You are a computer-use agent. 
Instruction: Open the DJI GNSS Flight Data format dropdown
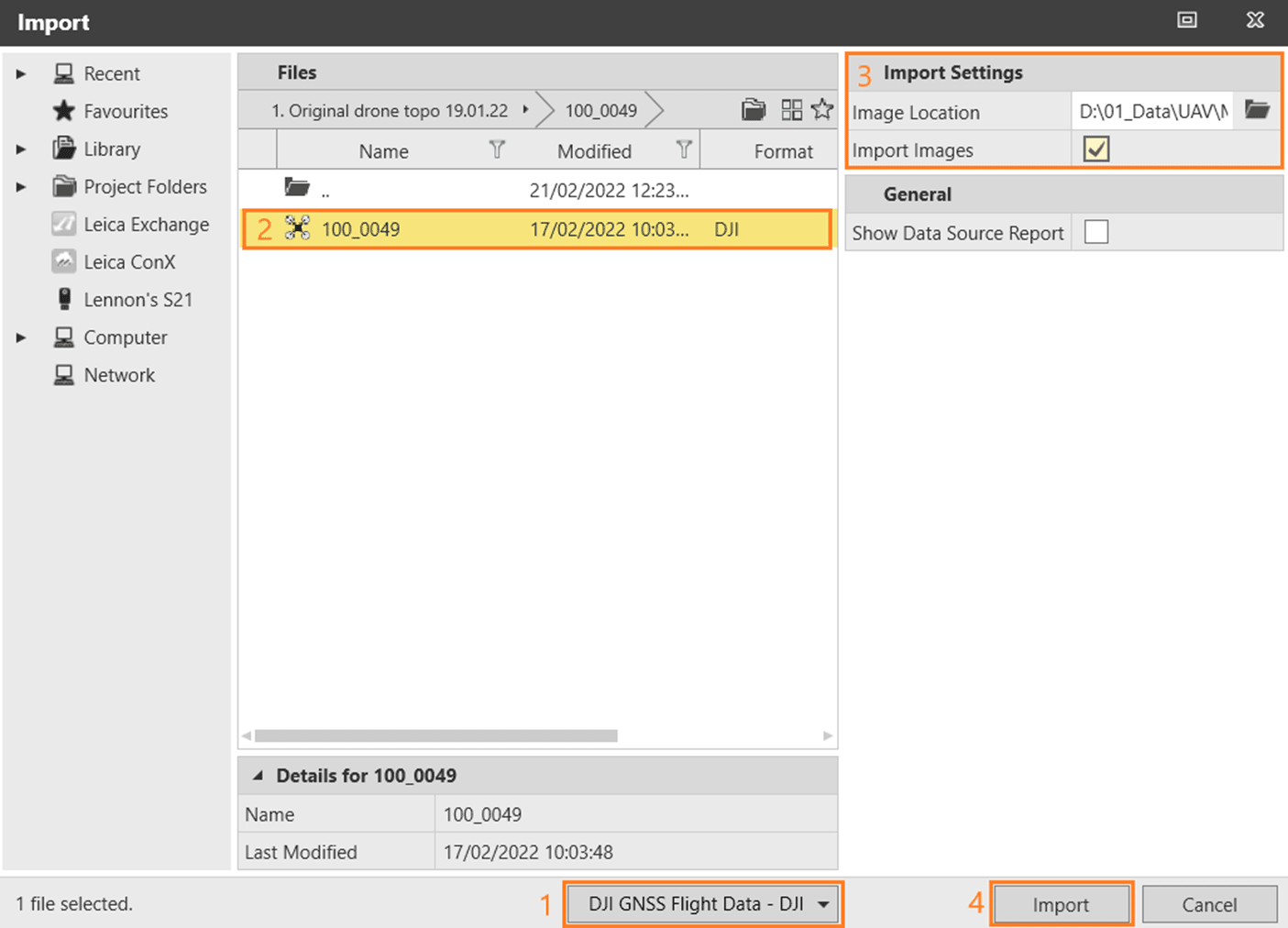pyautogui.click(x=702, y=904)
